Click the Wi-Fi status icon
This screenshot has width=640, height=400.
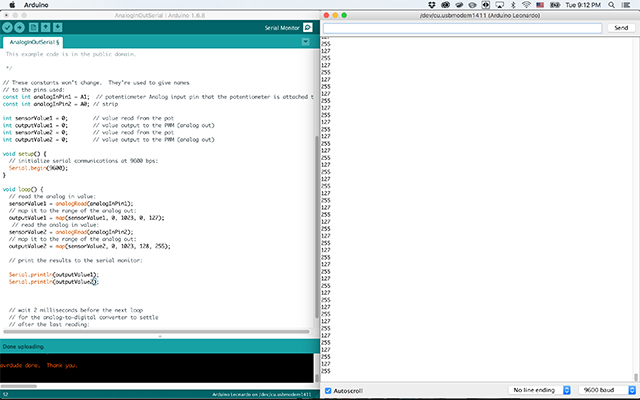(527, 5)
